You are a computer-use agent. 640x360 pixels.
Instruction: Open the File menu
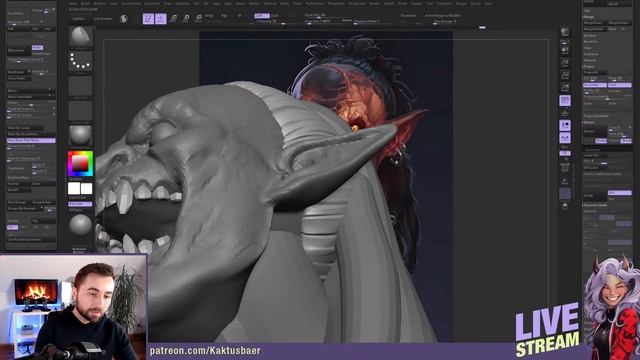pyautogui.click(x=206, y=3)
